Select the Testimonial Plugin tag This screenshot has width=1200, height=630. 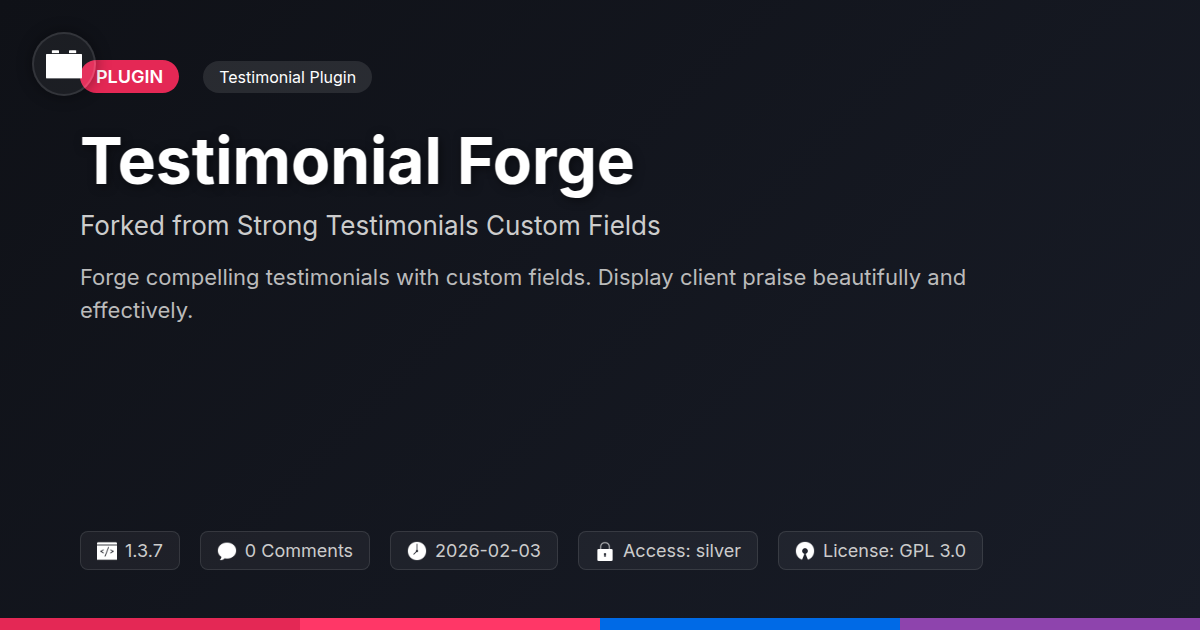(287, 77)
